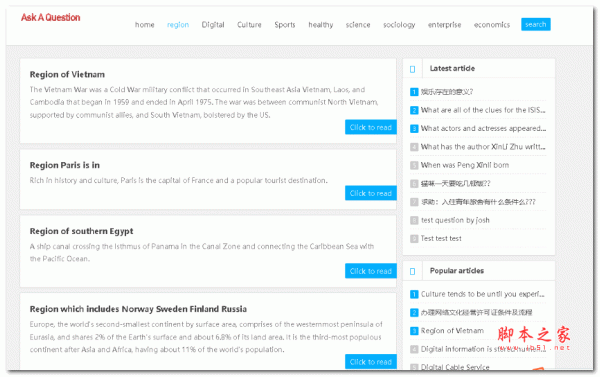This screenshot has width=600, height=377.
Task: Open the Norway Sweden Finland Russia article title
Action: click(x=138, y=309)
